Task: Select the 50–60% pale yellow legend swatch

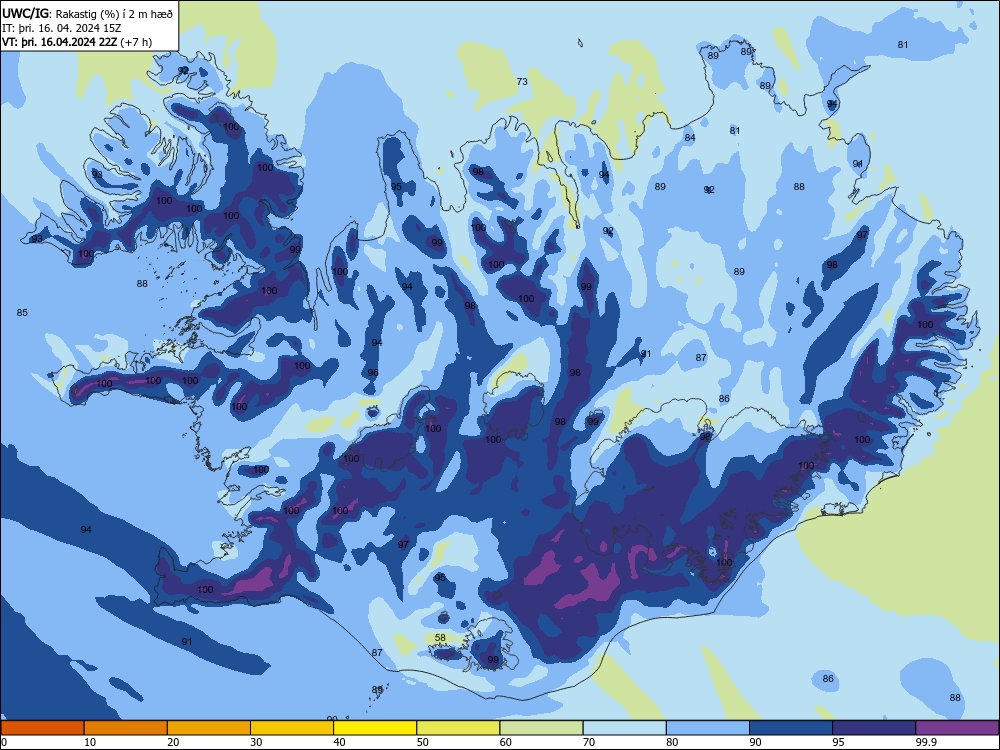Action: coord(458,728)
